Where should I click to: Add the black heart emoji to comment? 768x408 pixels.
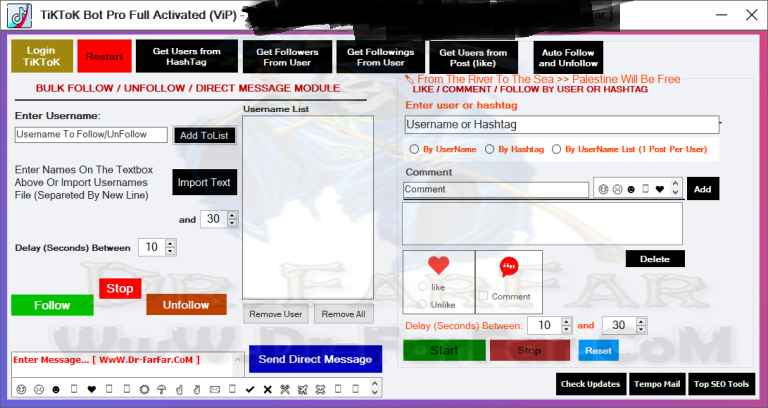click(660, 189)
